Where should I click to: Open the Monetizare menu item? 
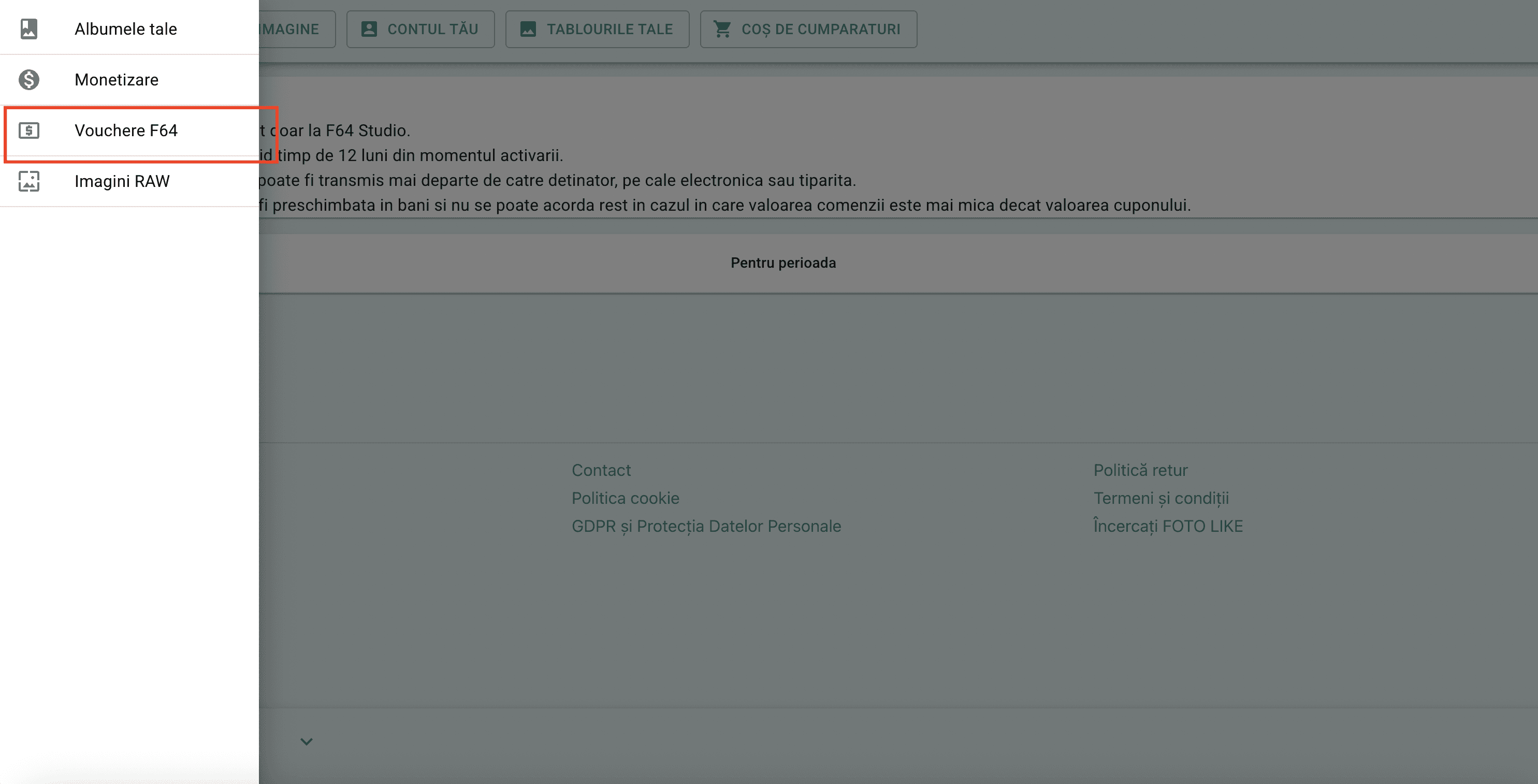129,79
